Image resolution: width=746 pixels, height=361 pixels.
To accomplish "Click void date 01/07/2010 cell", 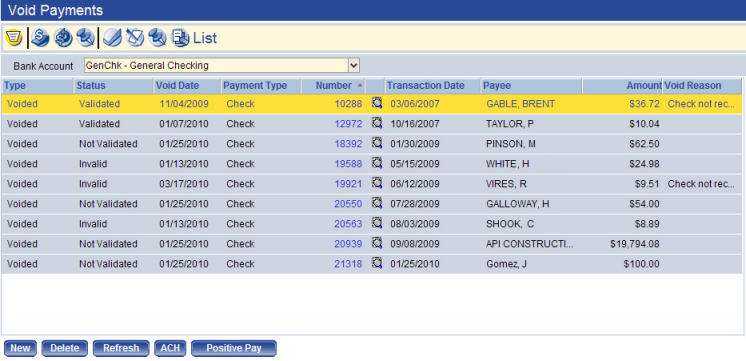I will 184,124.
